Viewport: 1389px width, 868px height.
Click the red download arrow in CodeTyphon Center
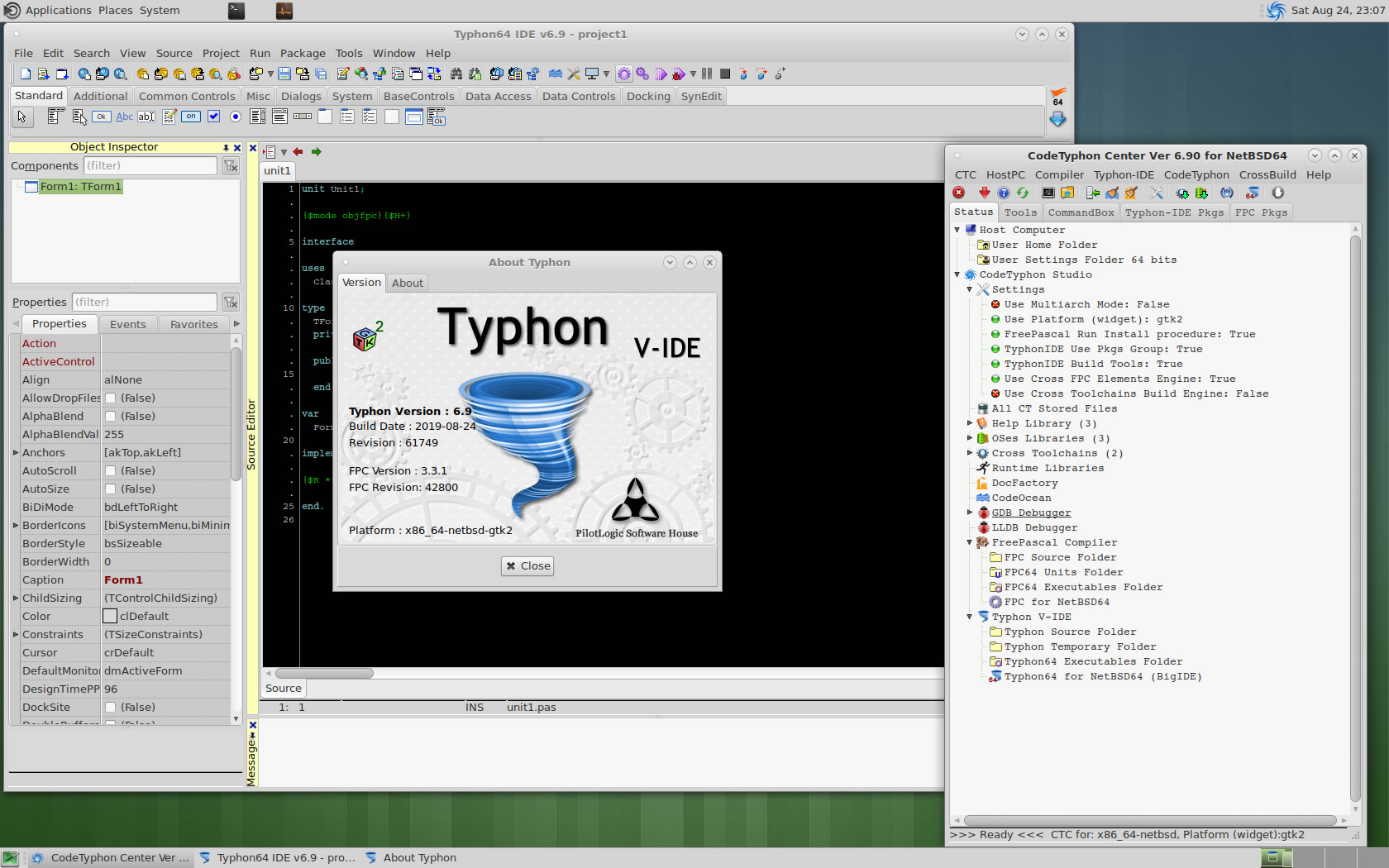point(984,193)
